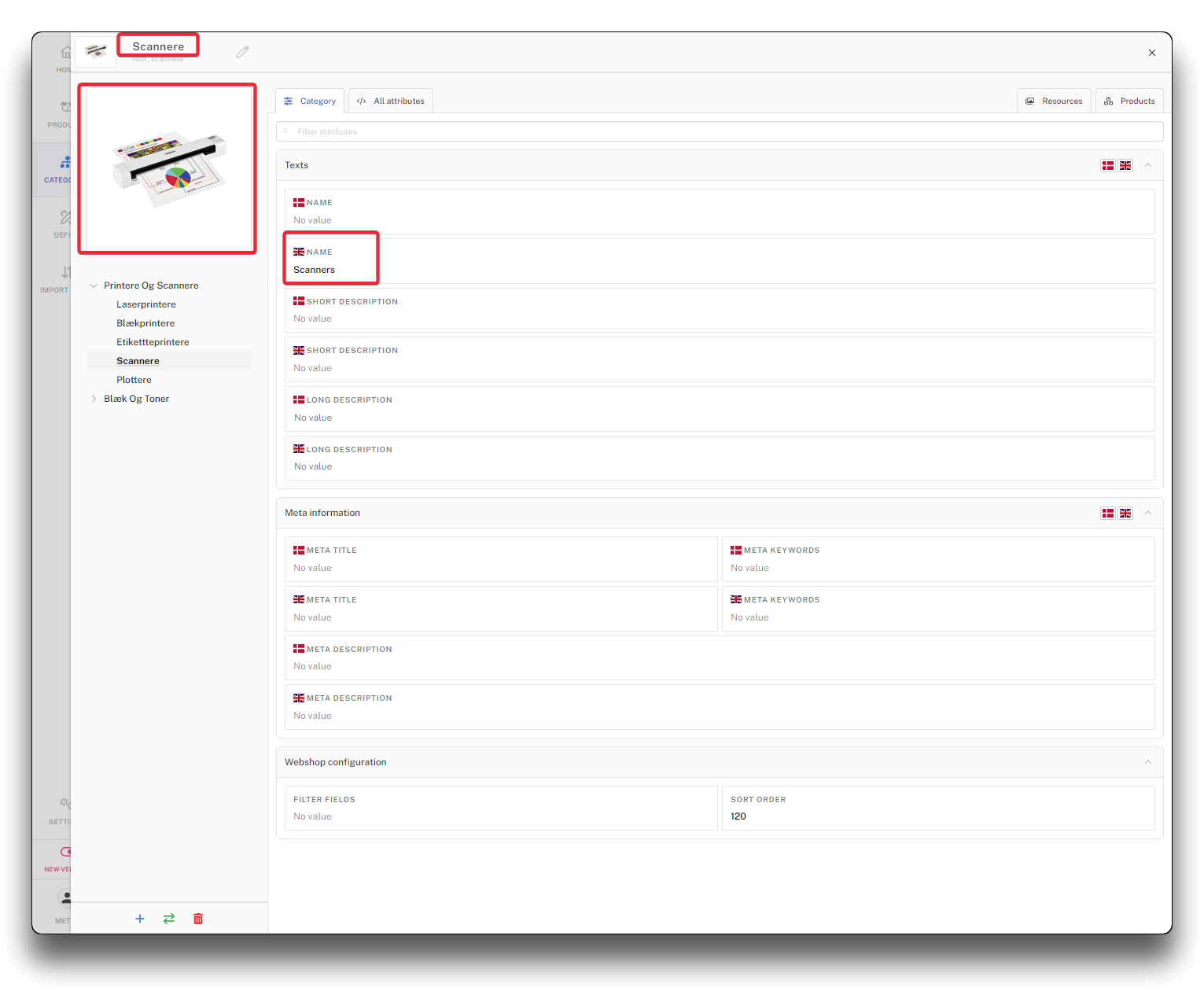Image resolution: width=1204 pixels, height=991 pixels.
Task: Click the pencil edit icon beside Scannere title
Action: point(242,52)
